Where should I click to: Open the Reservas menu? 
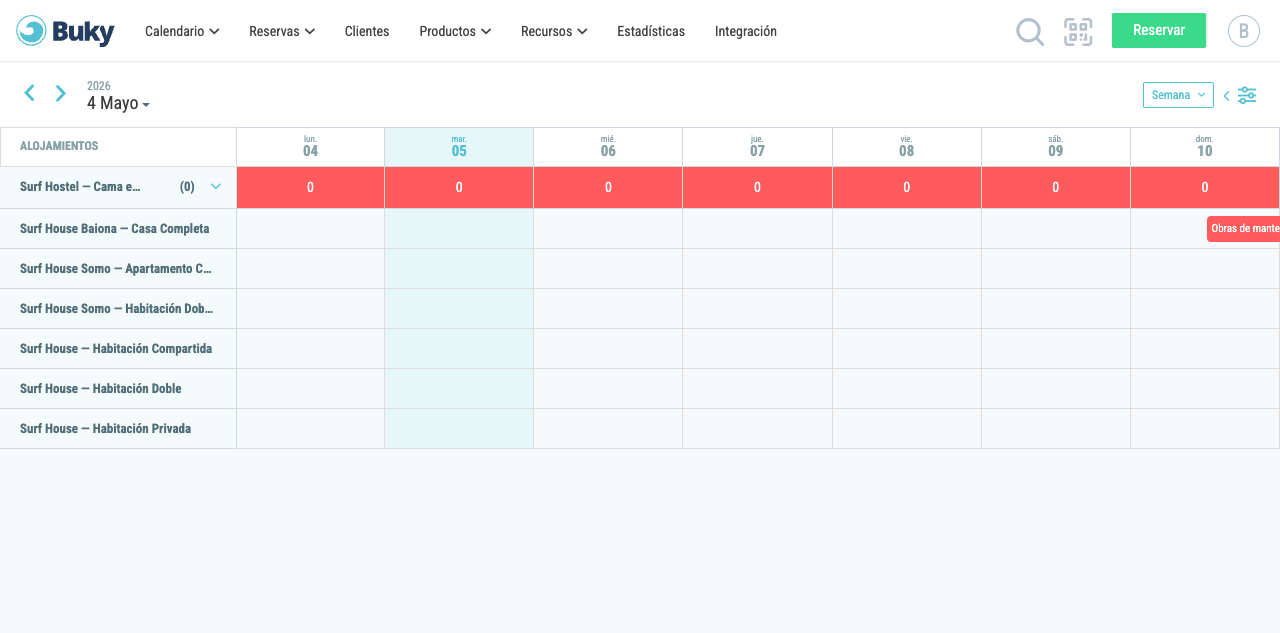click(282, 31)
